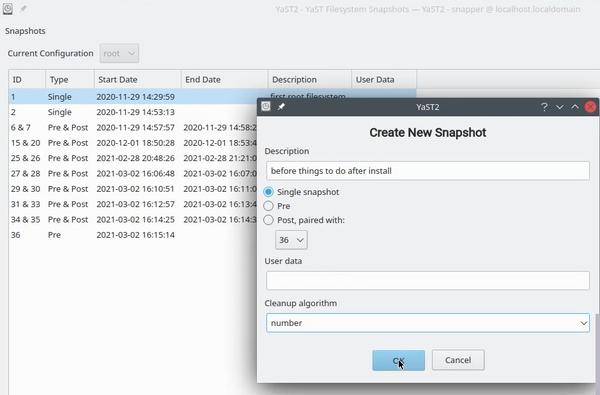Click the pin icon in main Snapshots window titlebar
600x395 pixels.
(23, 8)
